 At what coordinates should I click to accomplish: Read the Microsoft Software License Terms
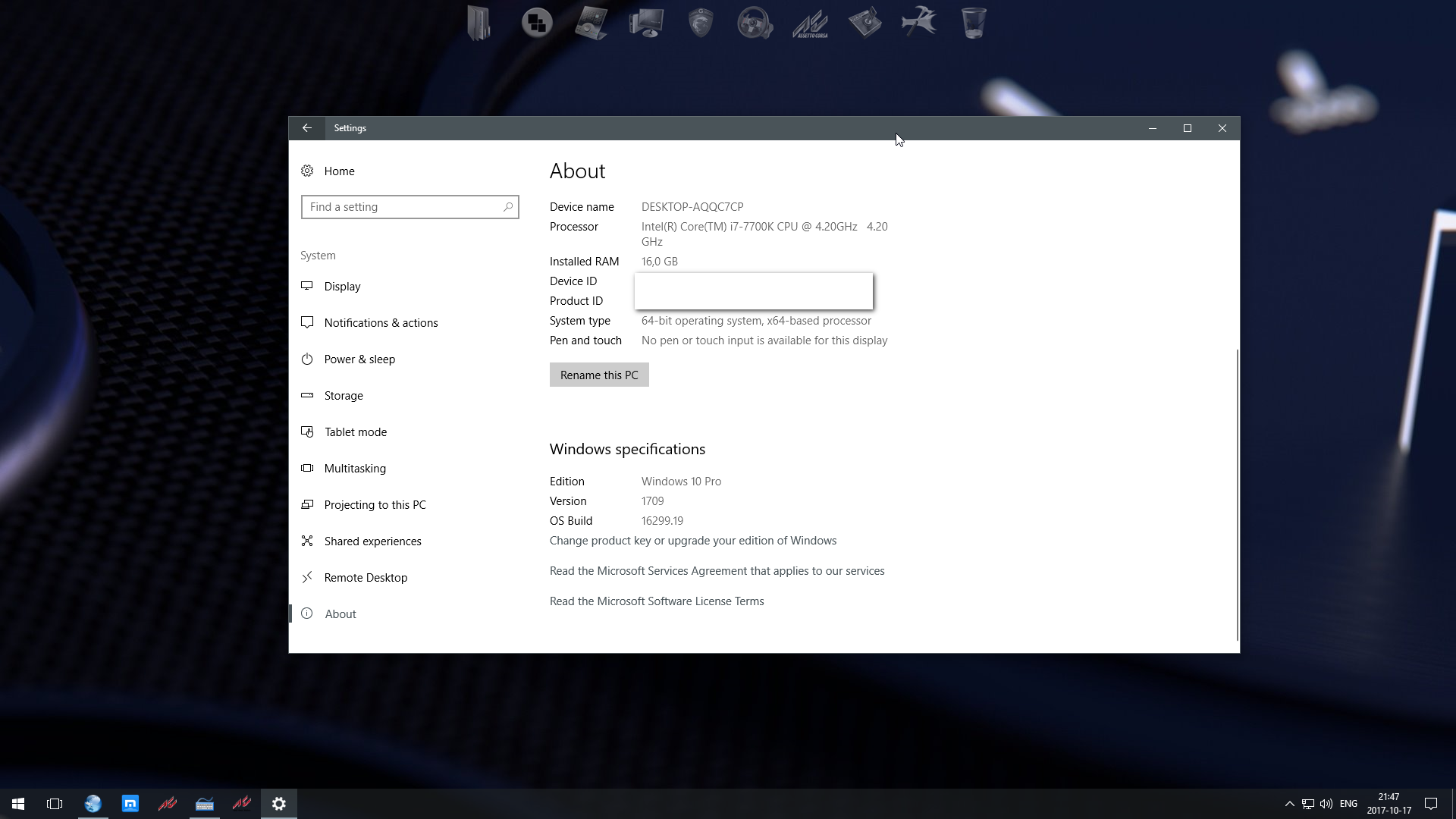(657, 601)
